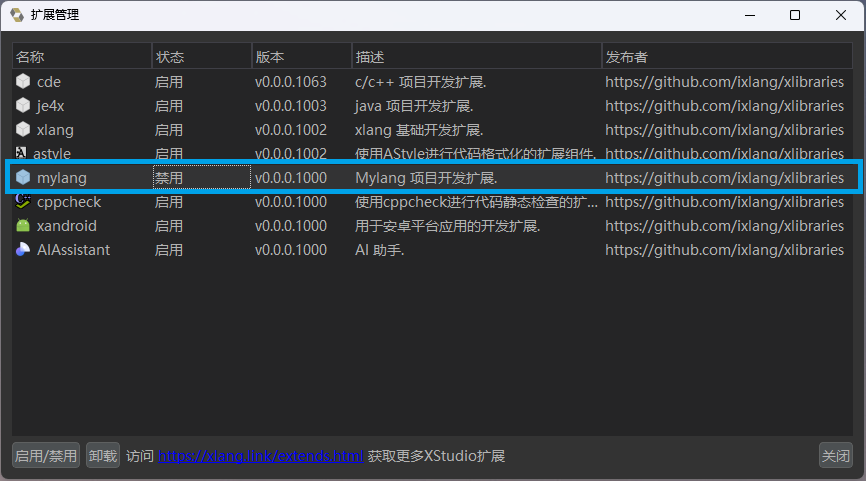The height and width of the screenshot is (481, 866).
Task: Click the 启用 status of AIAssistant
Action: (x=168, y=250)
